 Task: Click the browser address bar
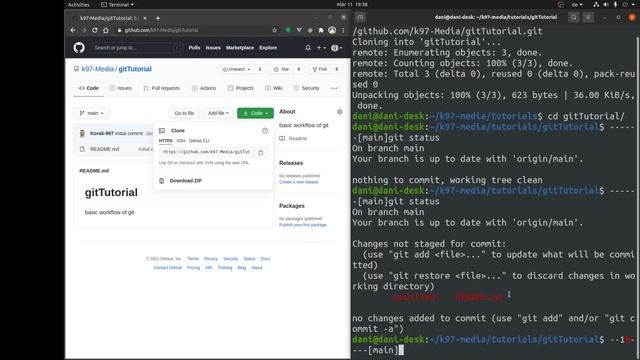tap(192, 30)
